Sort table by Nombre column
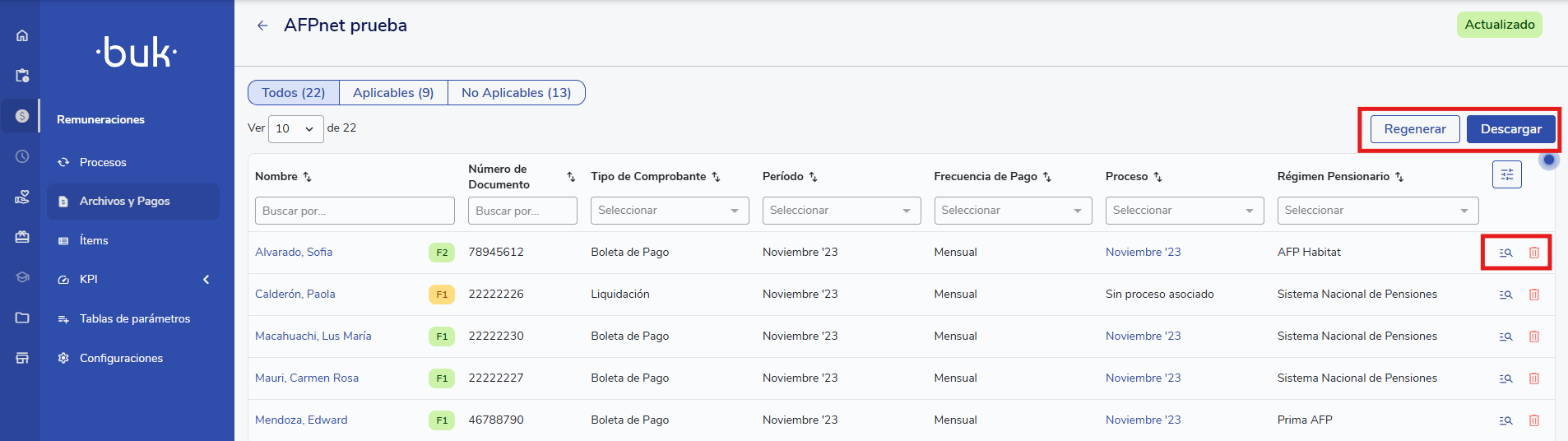Image resolution: width=1568 pixels, height=441 pixels. tap(307, 177)
